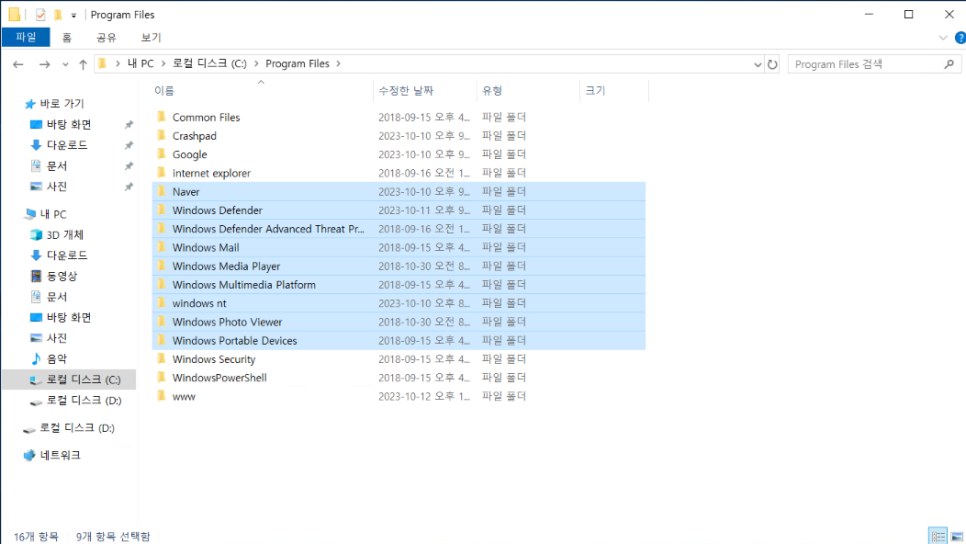This screenshot has width=966, height=544.
Task: Expand the ribbon with the chevron
Action: click(x=943, y=38)
